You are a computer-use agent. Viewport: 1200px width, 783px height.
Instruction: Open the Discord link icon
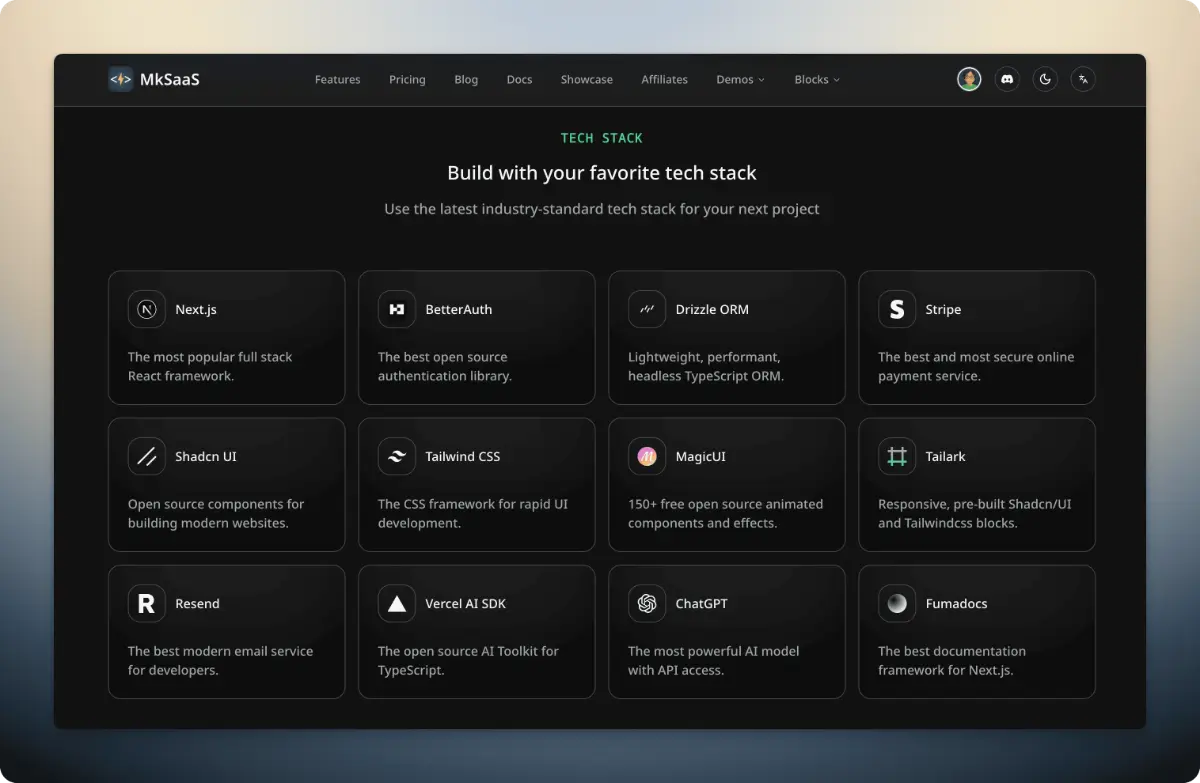[x=1007, y=79]
